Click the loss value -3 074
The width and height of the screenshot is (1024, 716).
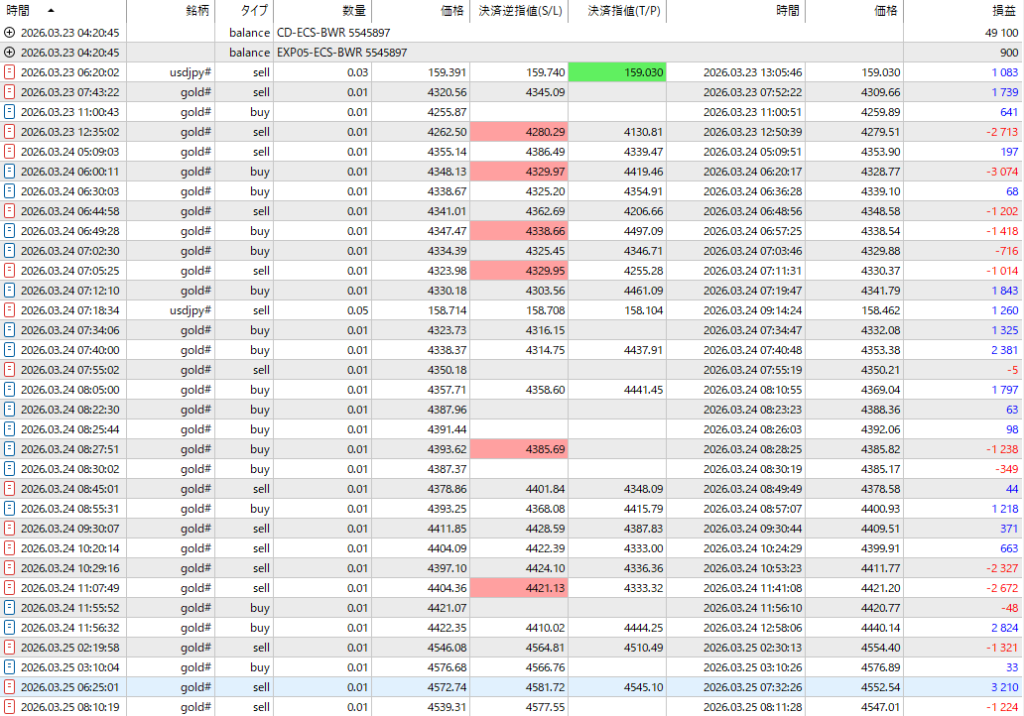click(x=1001, y=172)
